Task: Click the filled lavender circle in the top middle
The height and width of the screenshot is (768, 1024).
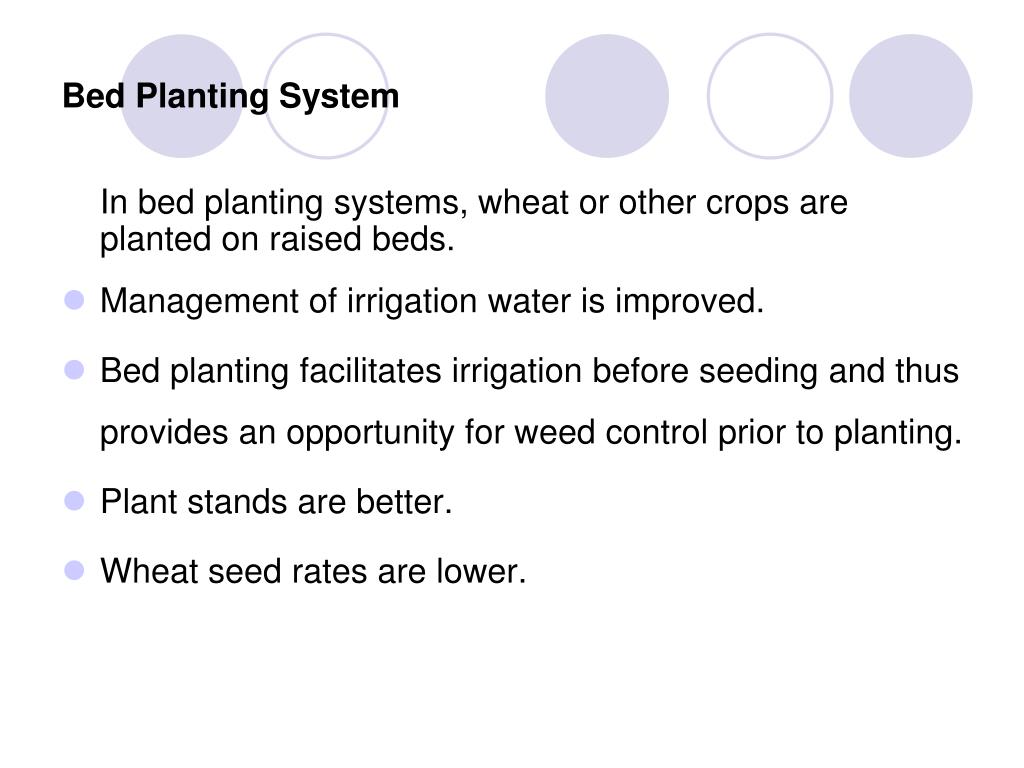Action: coord(607,96)
